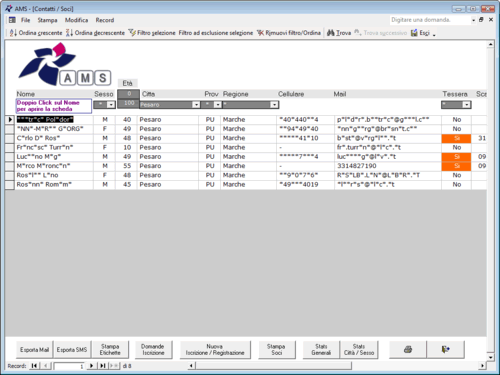
Task: Click vertical scrollbar down arrow
Action: [x=490, y=357]
